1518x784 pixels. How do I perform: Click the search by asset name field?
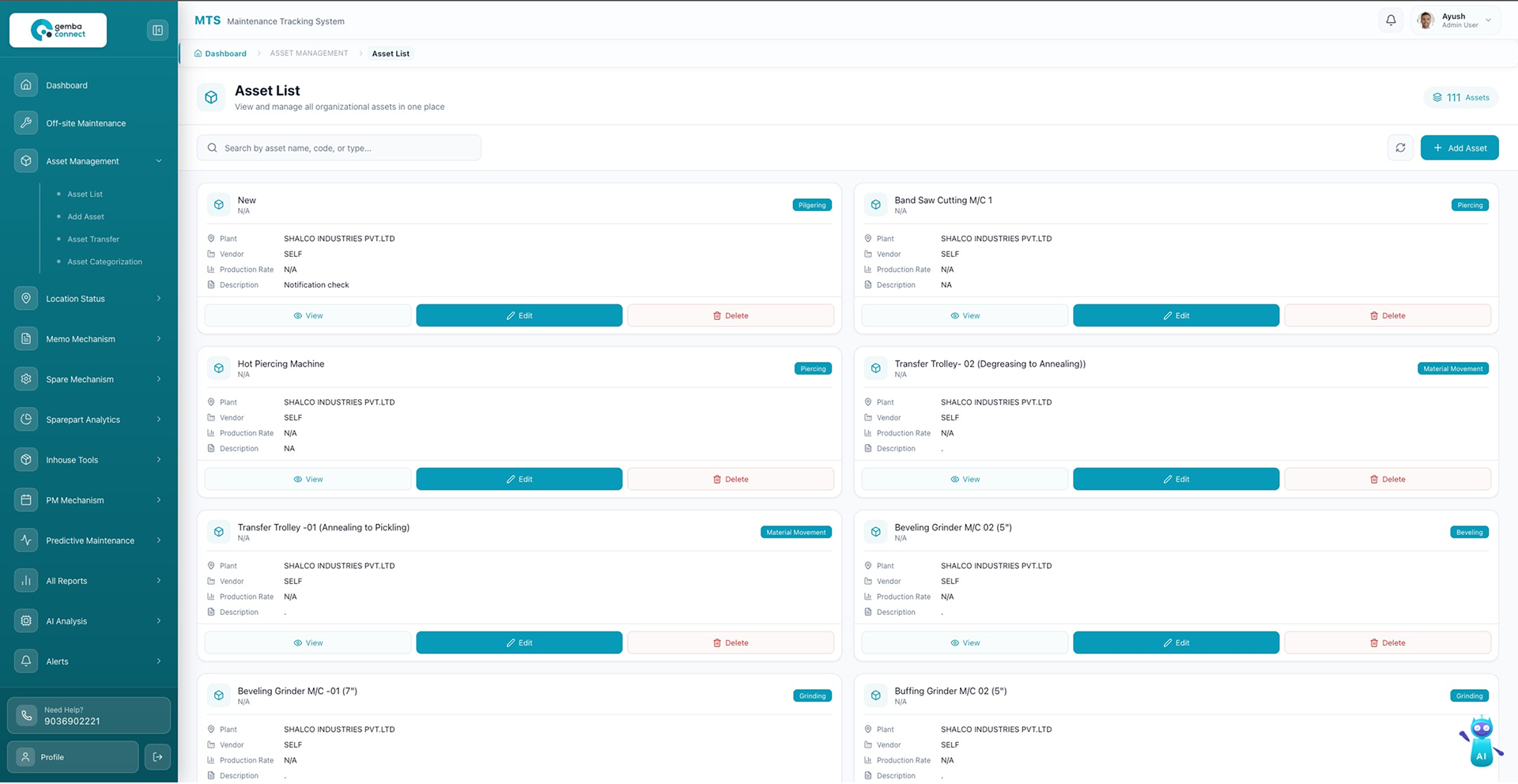click(x=339, y=148)
